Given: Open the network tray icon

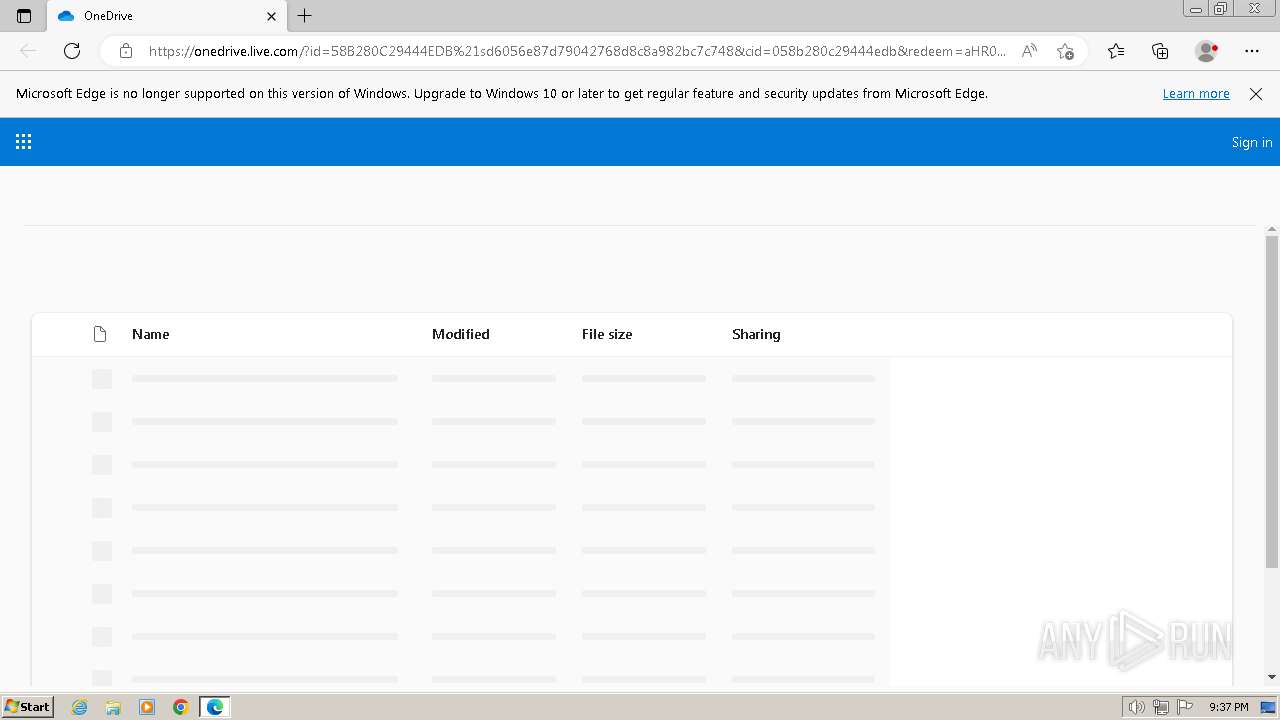Looking at the screenshot, I should pyautogui.click(x=1161, y=707).
